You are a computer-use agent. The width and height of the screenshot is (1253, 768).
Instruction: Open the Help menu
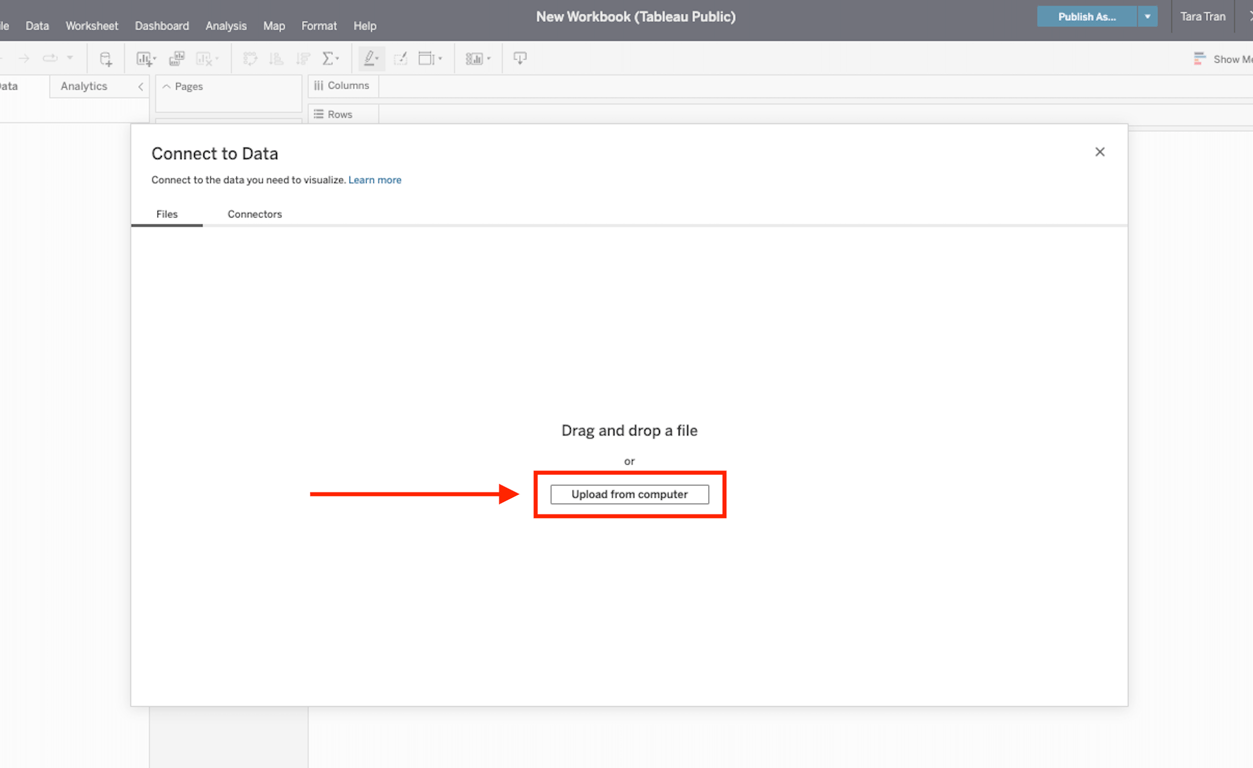point(365,26)
